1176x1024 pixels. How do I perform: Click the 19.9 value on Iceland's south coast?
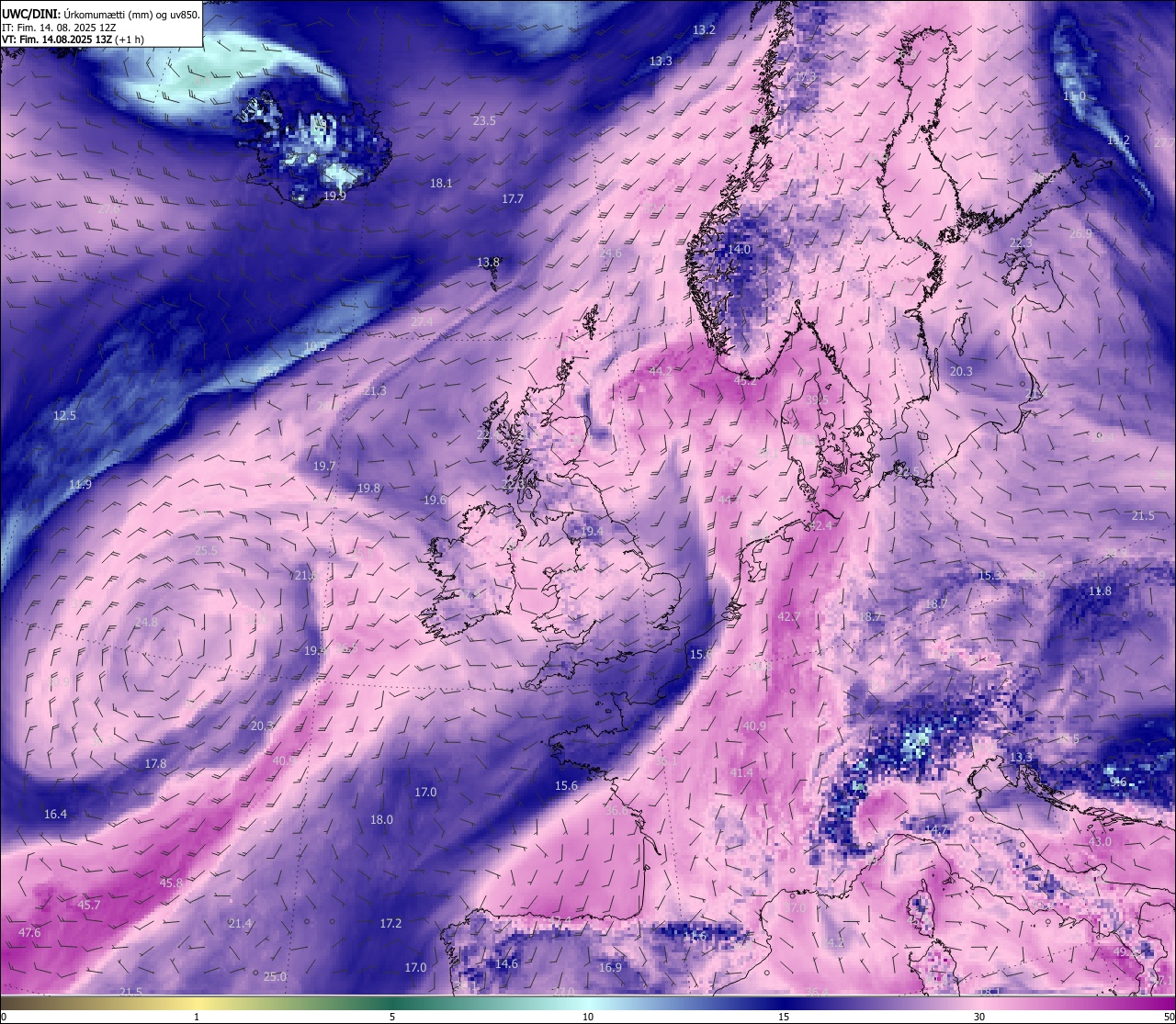point(334,197)
